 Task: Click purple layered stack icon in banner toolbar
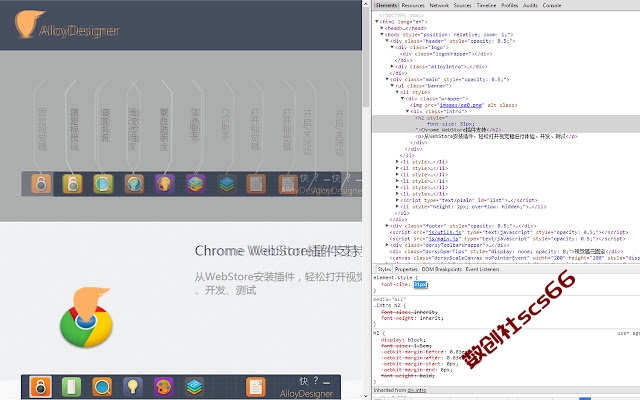(196, 184)
